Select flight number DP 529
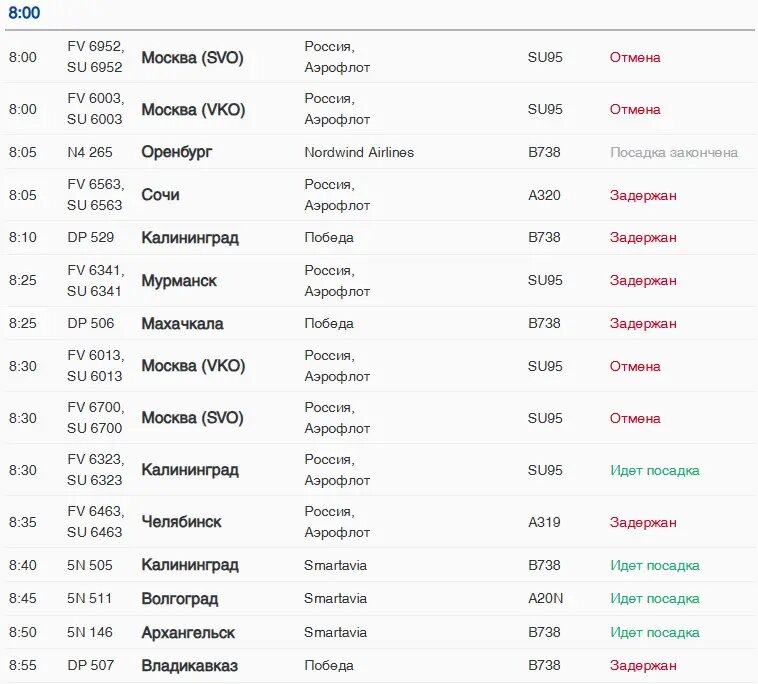The height and width of the screenshot is (684, 758). point(90,238)
